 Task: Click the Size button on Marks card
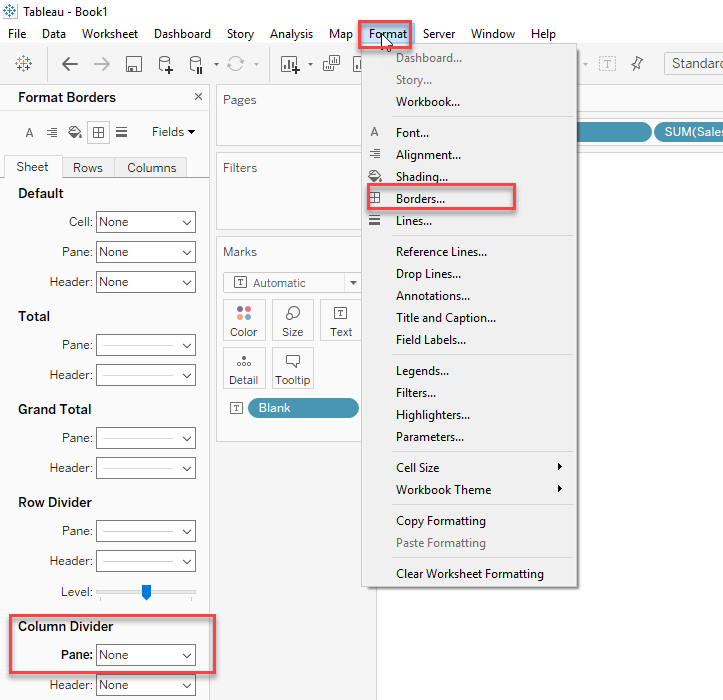click(292, 320)
